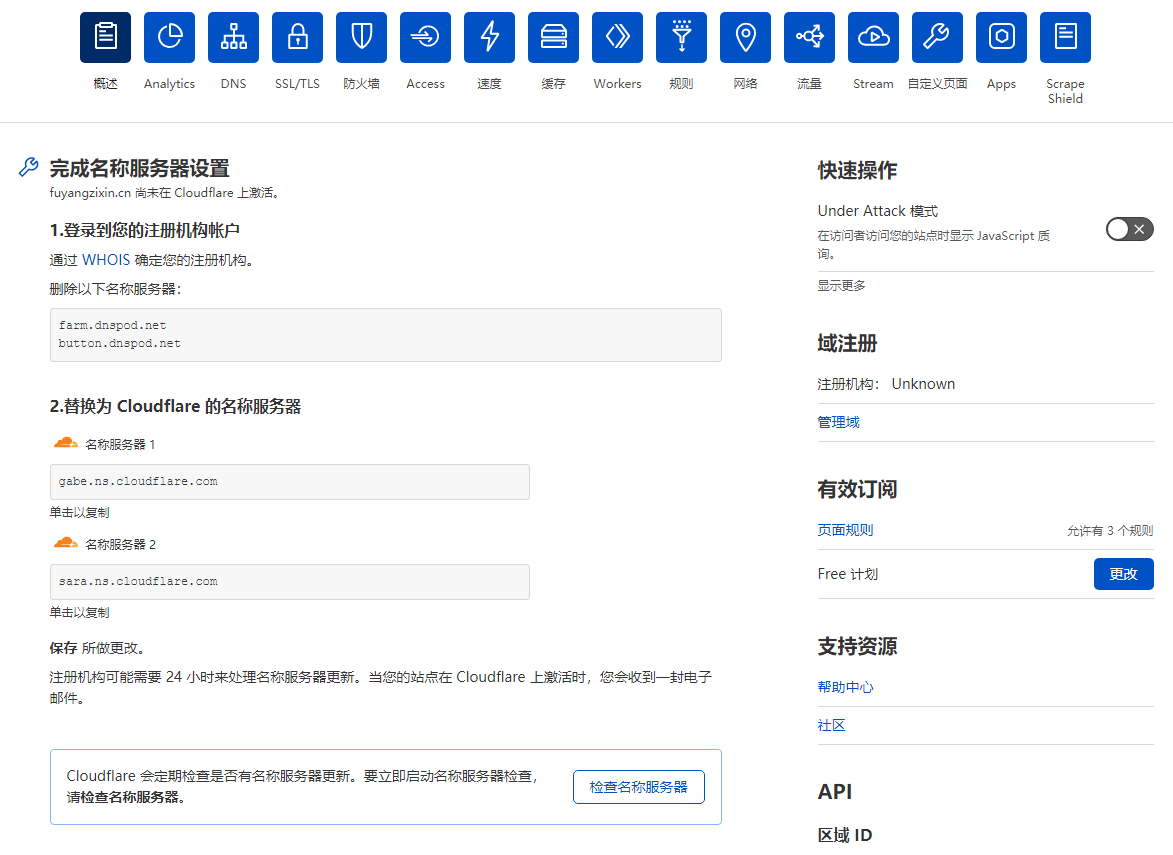The height and width of the screenshot is (855, 1173).
Task: Open the 流量 traffic routing icon
Action: pos(809,37)
